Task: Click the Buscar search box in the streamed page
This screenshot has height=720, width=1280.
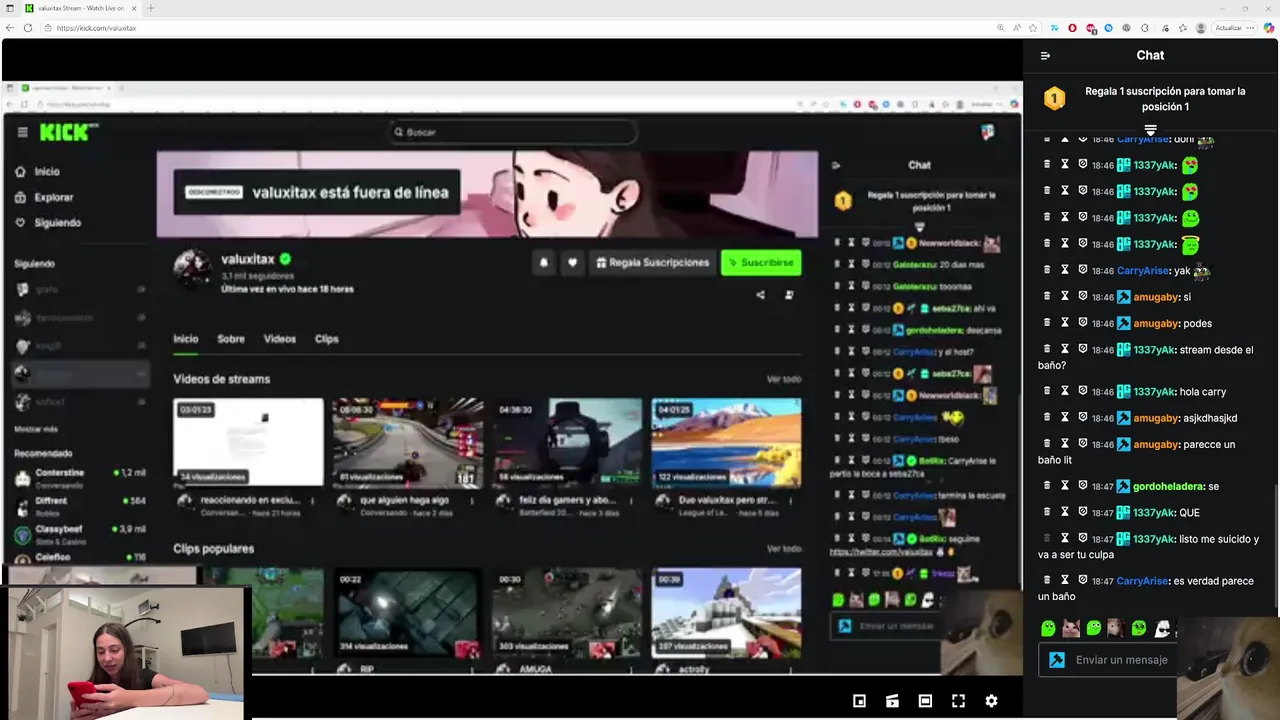Action: (512, 132)
